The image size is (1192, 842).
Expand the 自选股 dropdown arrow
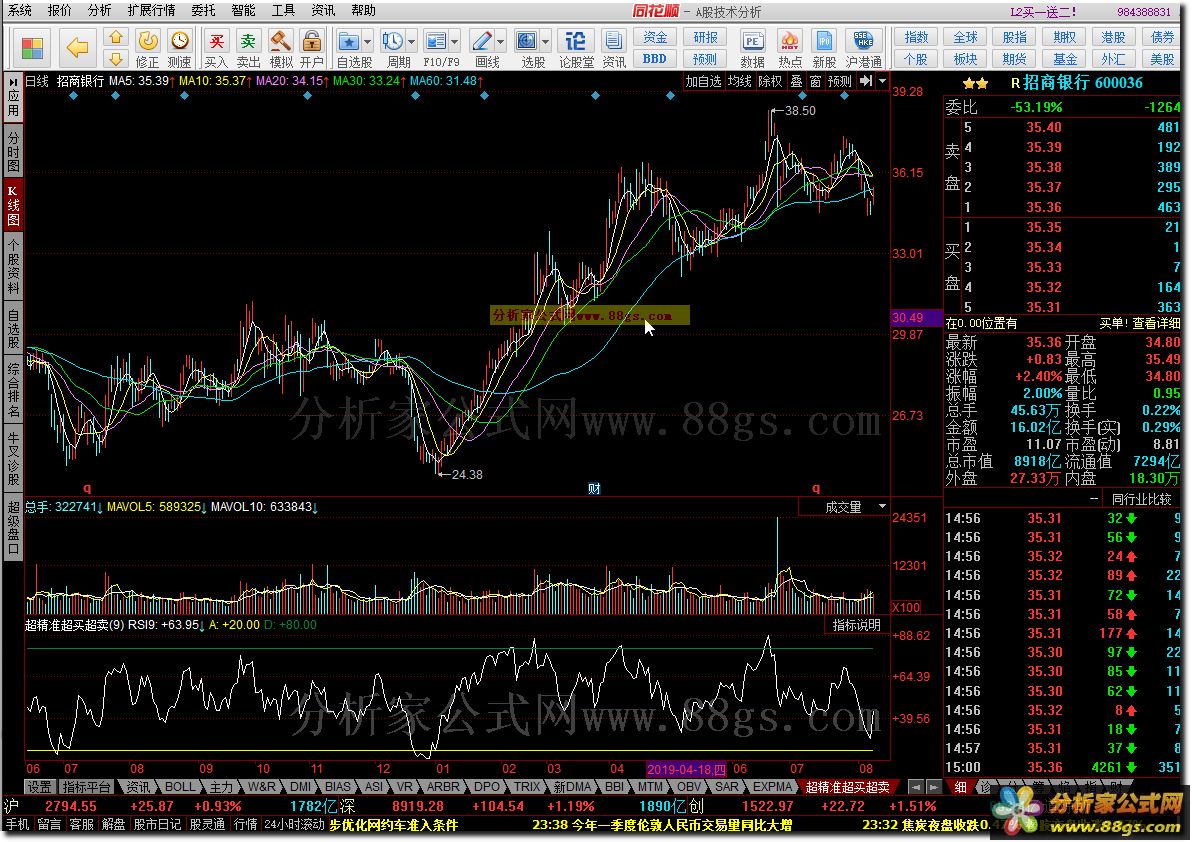tap(368, 41)
